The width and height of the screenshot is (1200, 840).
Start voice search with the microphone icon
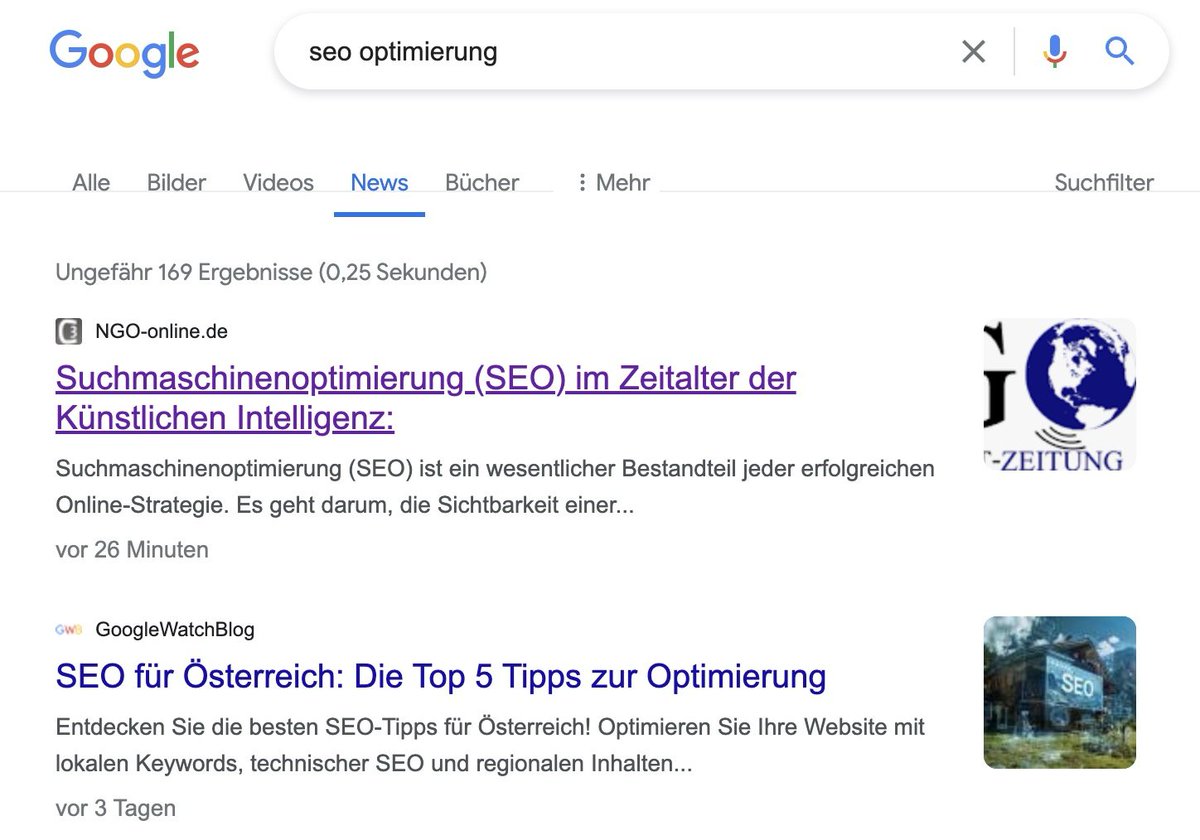(1054, 52)
